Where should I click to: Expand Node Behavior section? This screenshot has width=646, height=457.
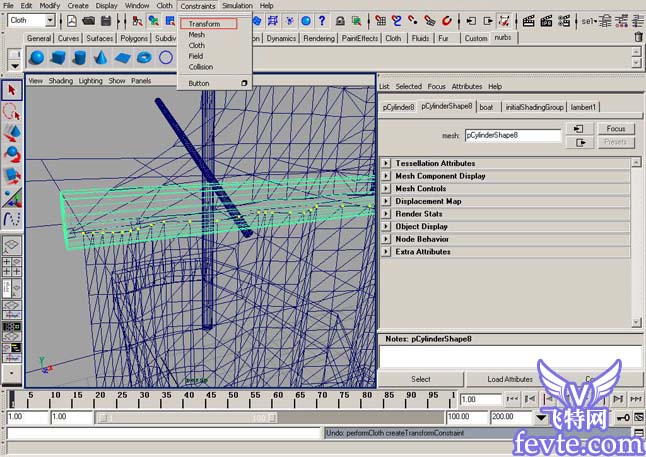(x=386, y=239)
